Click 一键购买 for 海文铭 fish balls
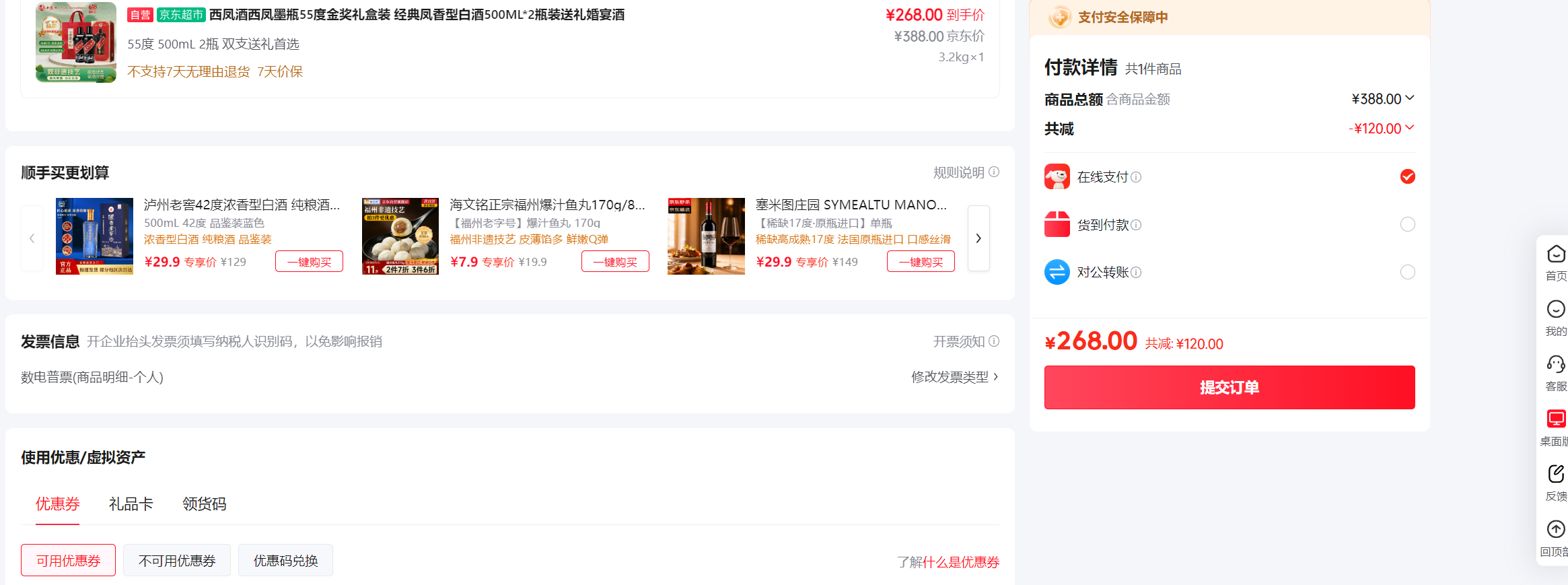Image resolution: width=1568 pixels, height=585 pixels. point(615,261)
